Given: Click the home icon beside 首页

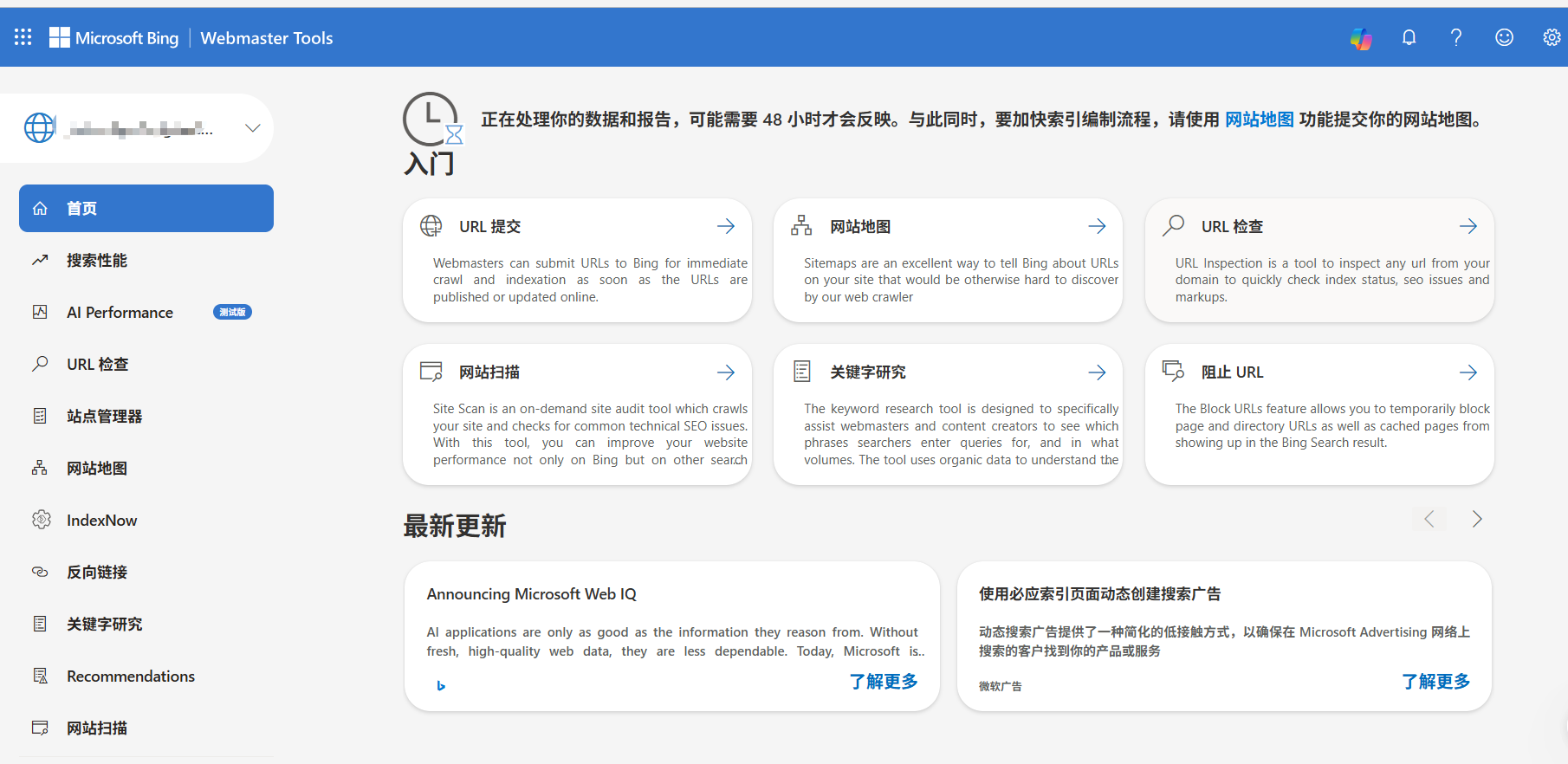Looking at the screenshot, I should click(x=40, y=209).
